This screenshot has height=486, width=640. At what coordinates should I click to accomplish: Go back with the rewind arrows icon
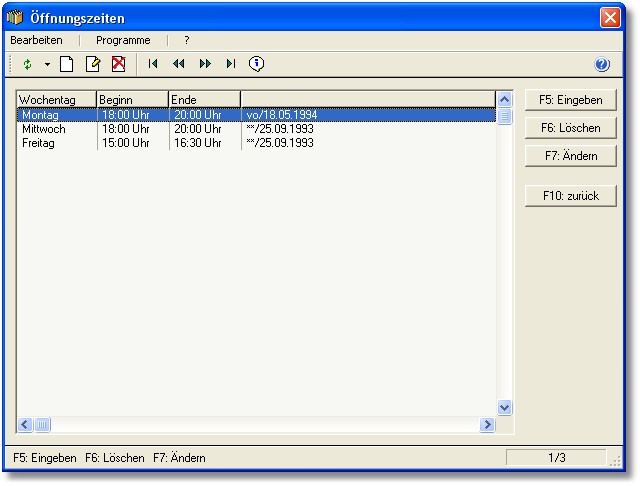point(179,64)
